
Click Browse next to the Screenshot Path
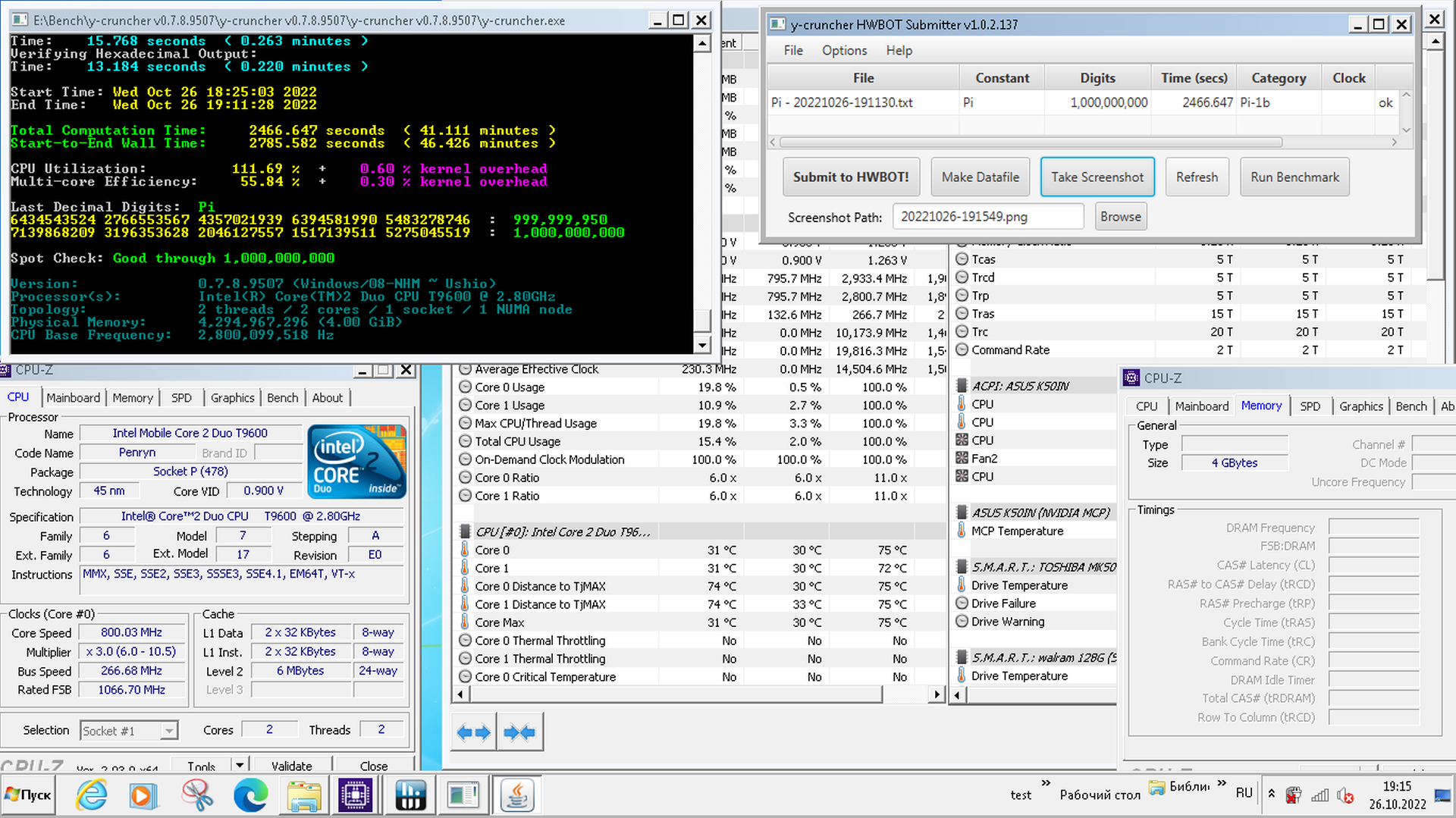click(1120, 217)
